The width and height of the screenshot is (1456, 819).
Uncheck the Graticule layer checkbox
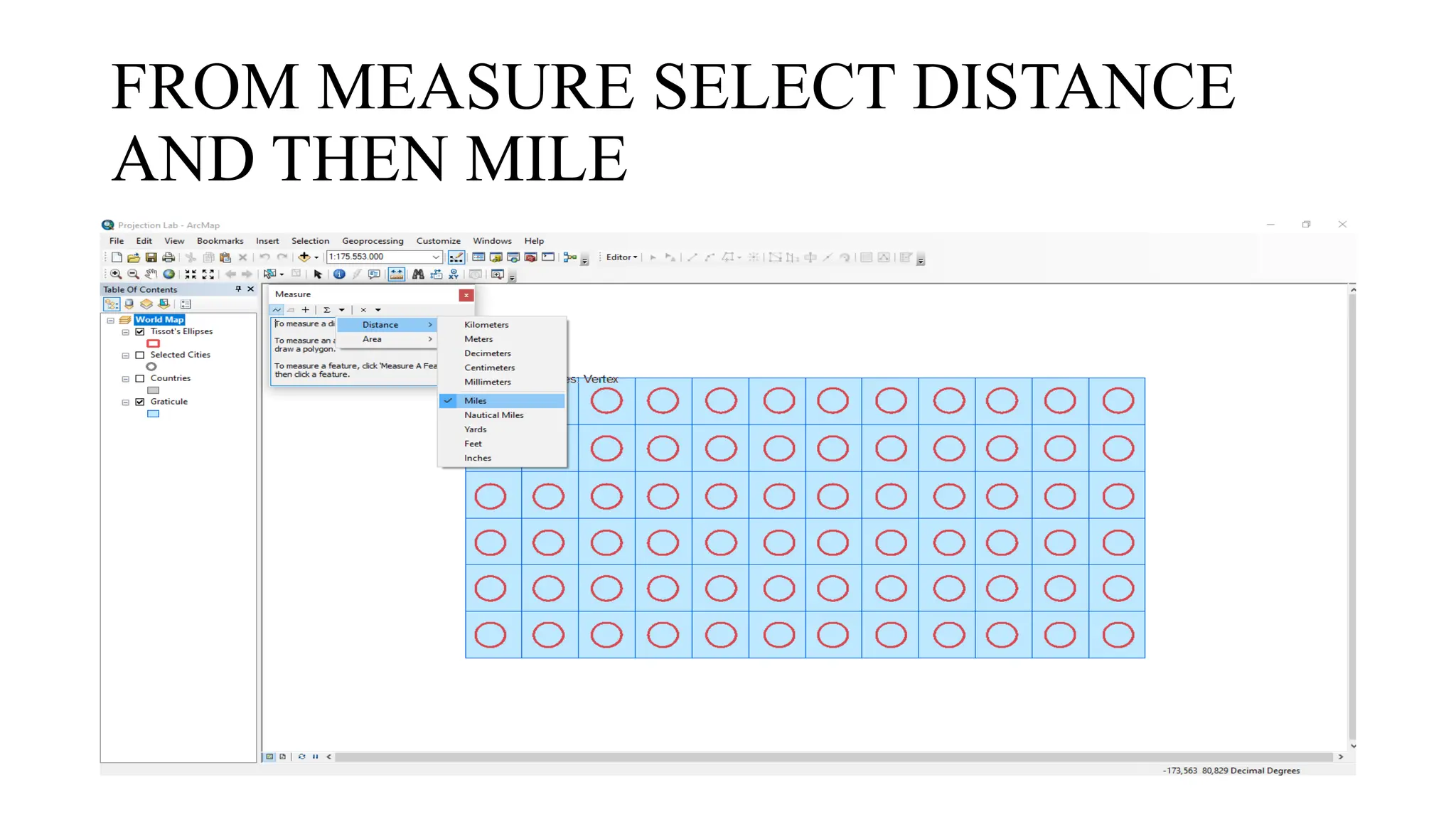click(140, 402)
